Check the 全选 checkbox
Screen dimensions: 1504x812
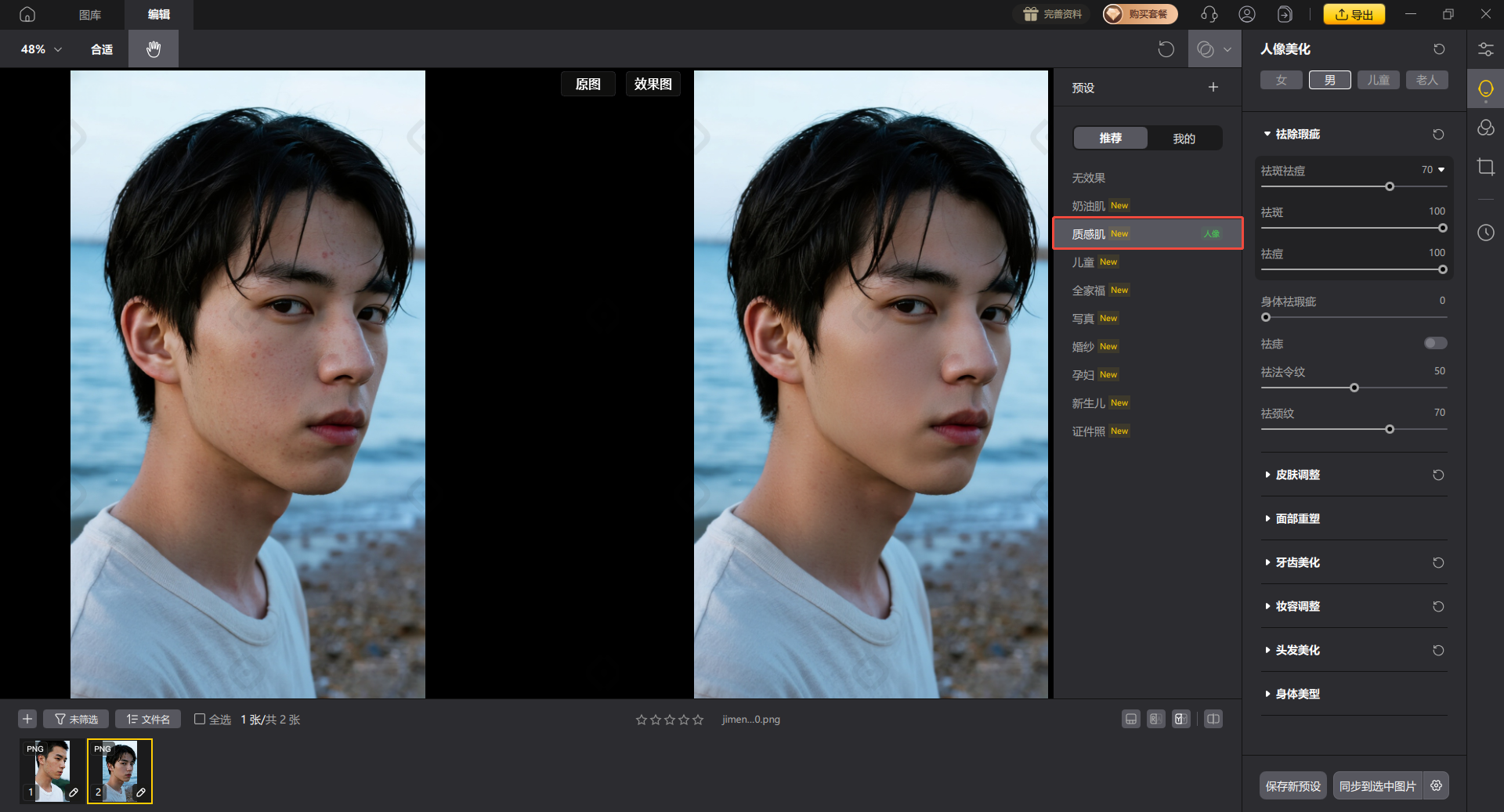tap(200, 719)
